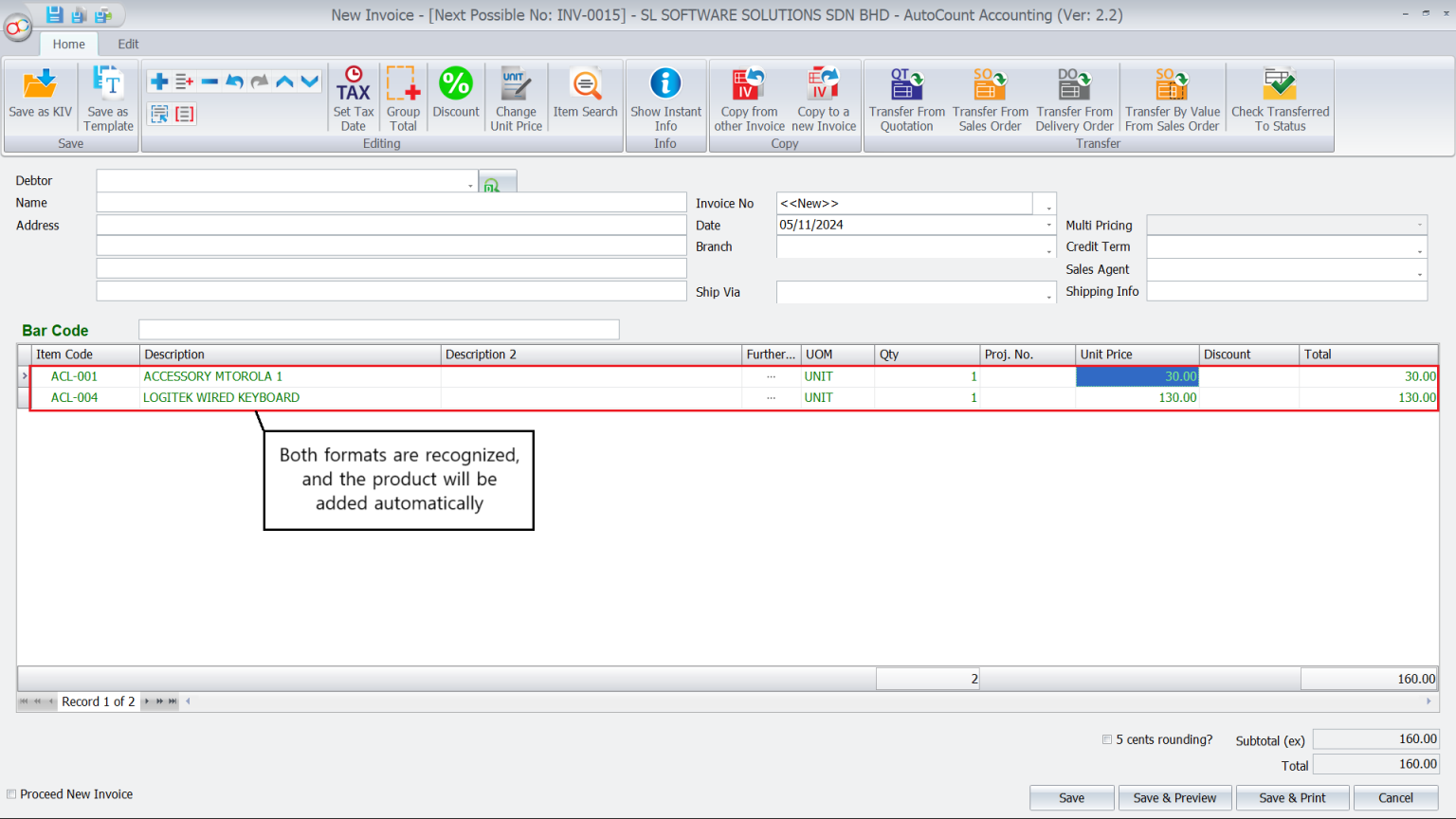Enable 5 cents rounding
The height and width of the screenshot is (819, 1456).
pos(1106,739)
